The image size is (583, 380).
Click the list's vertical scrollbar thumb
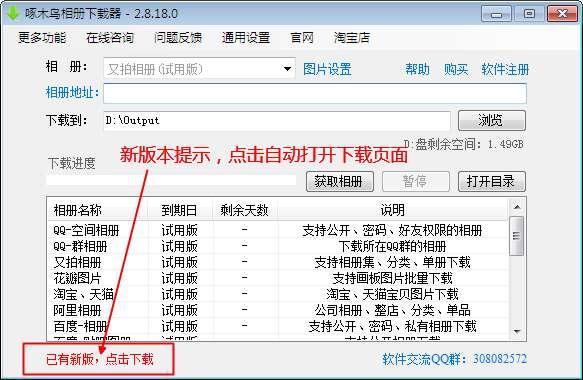[x=517, y=236]
